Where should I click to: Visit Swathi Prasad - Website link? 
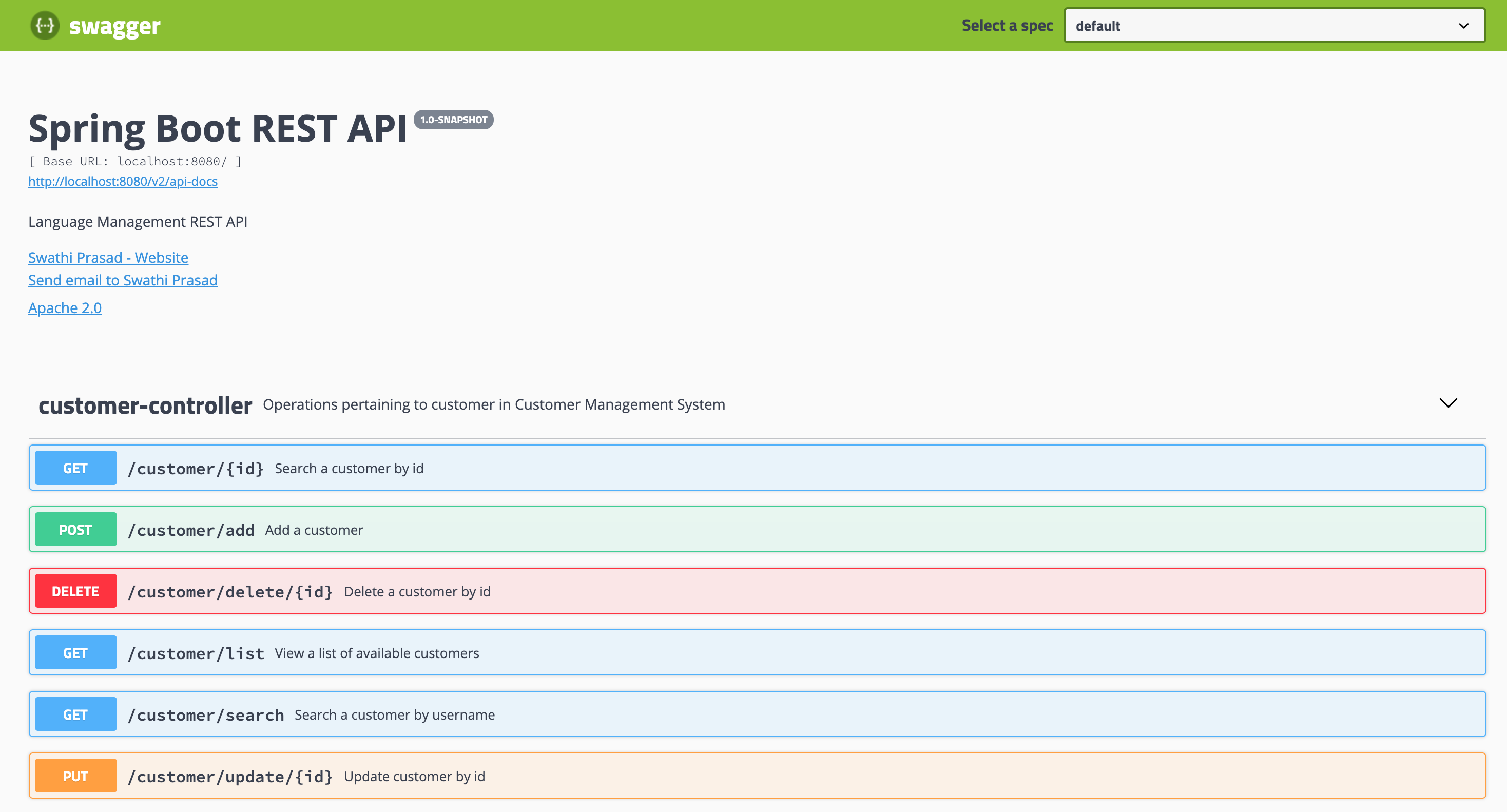click(x=108, y=258)
